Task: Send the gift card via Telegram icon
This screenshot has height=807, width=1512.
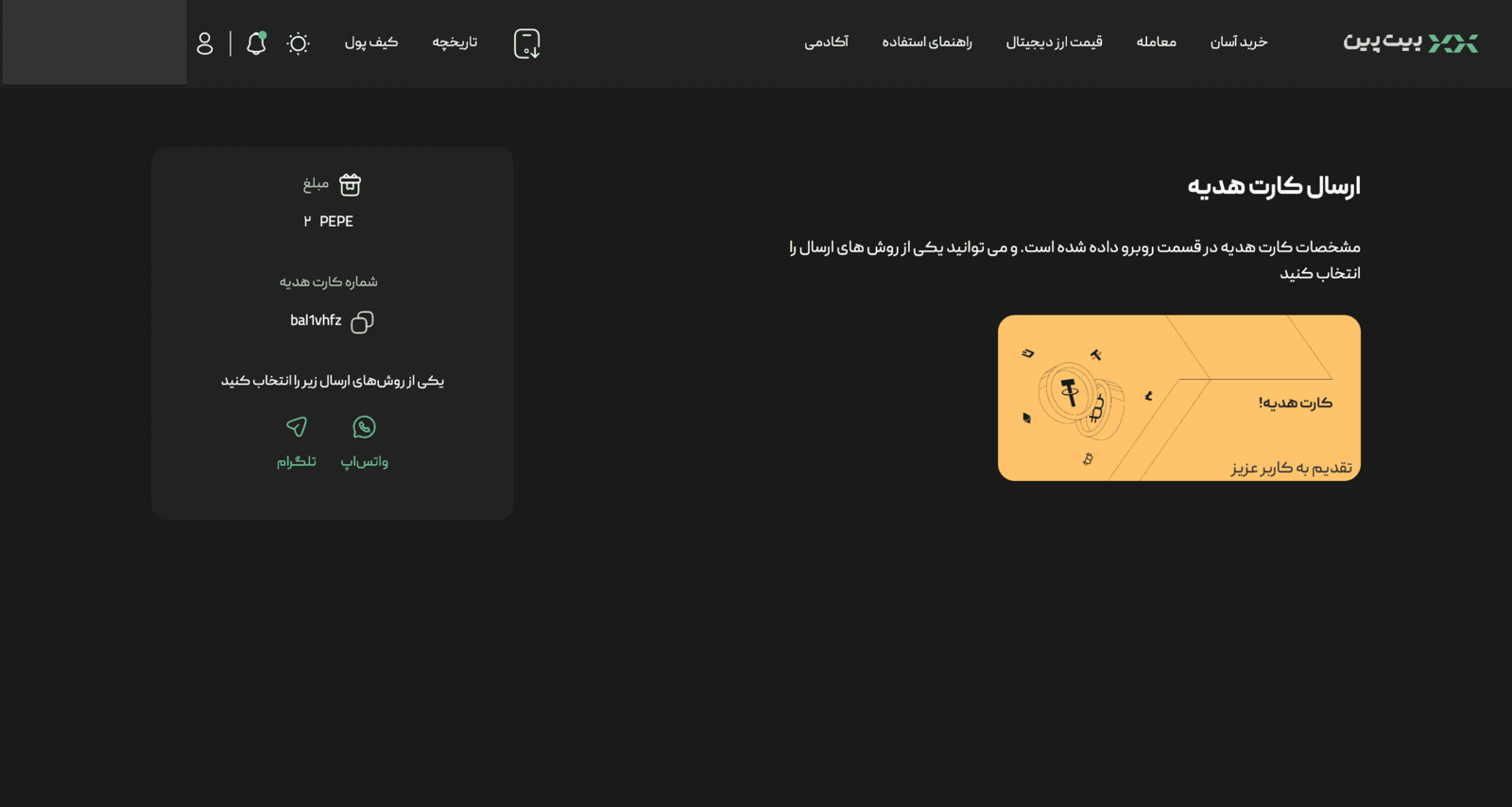Action: [x=297, y=427]
